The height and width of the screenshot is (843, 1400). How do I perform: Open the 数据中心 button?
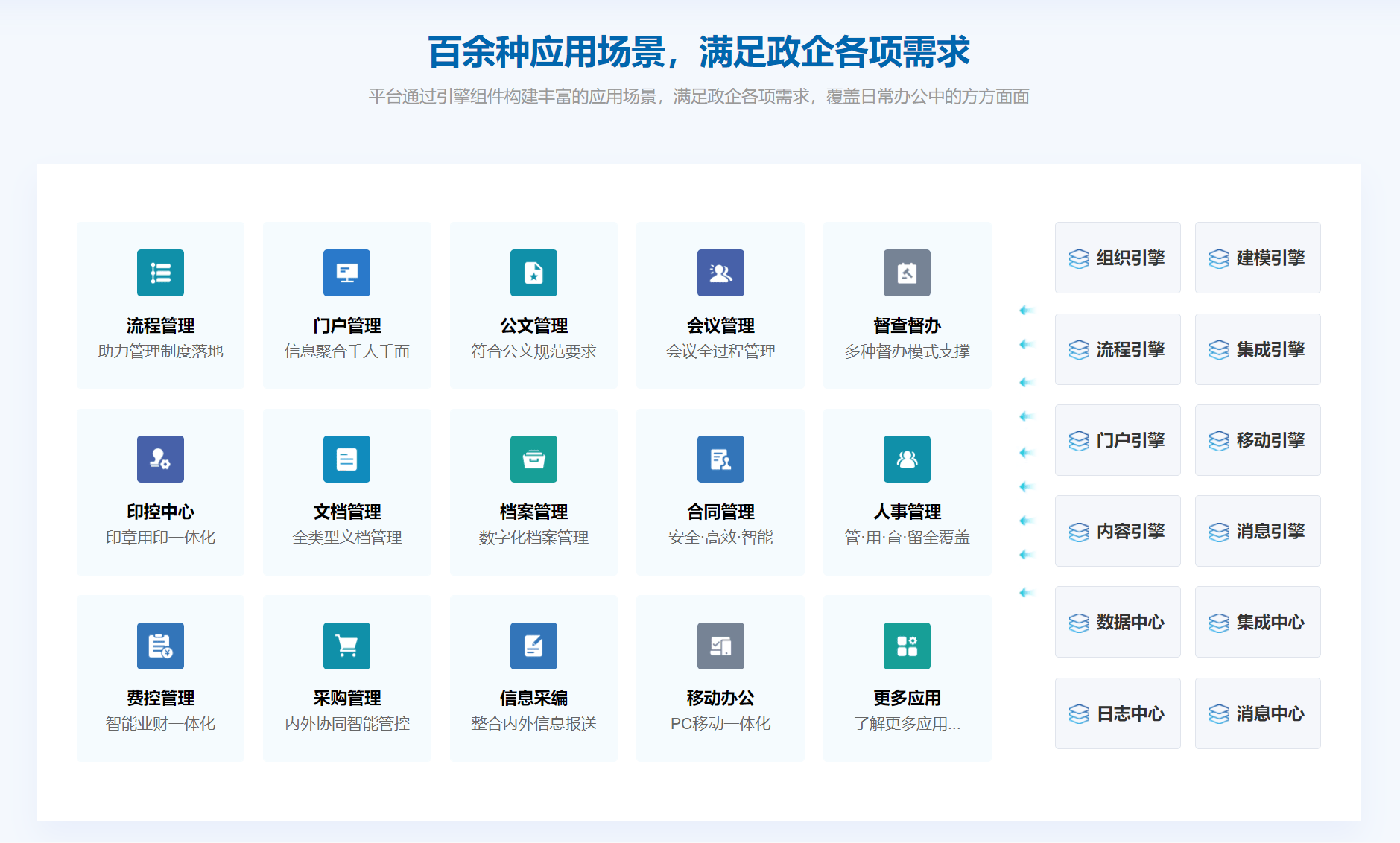1118,622
